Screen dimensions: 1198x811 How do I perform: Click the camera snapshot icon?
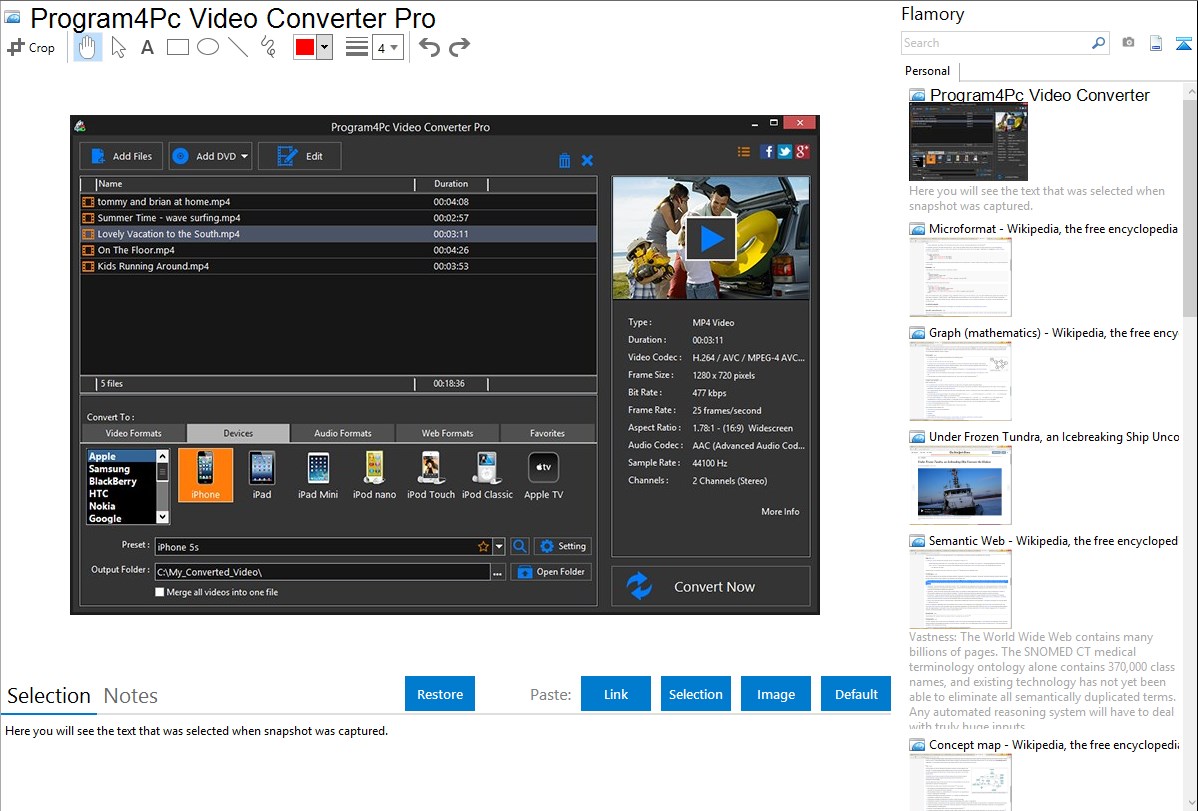[1128, 43]
